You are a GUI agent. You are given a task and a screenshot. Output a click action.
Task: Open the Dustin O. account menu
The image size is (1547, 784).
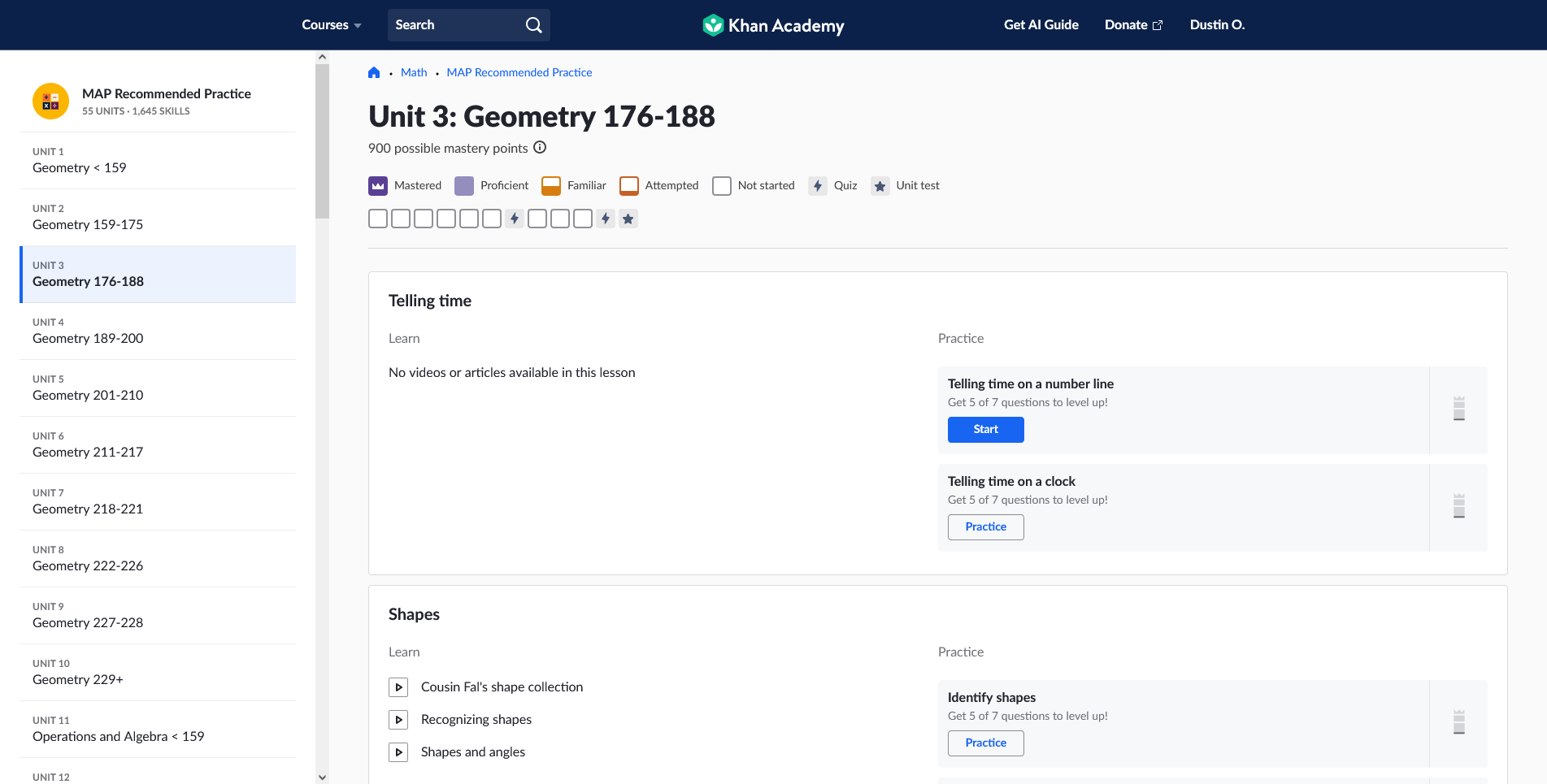point(1217,25)
